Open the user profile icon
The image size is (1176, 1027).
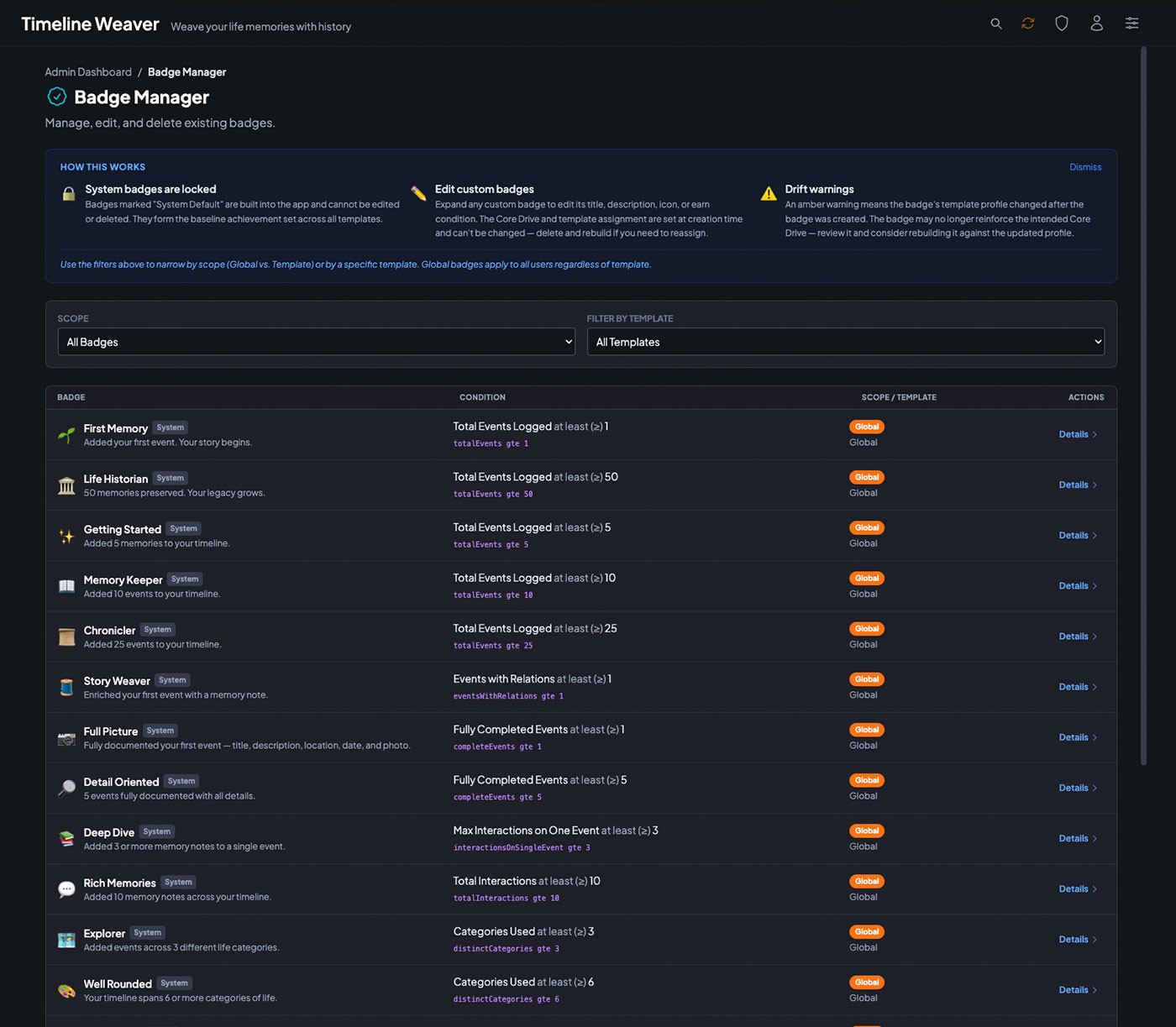(1096, 24)
